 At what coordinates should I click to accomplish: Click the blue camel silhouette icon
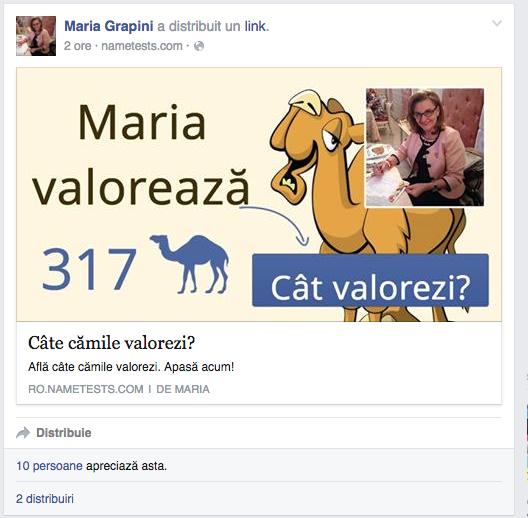point(190,264)
